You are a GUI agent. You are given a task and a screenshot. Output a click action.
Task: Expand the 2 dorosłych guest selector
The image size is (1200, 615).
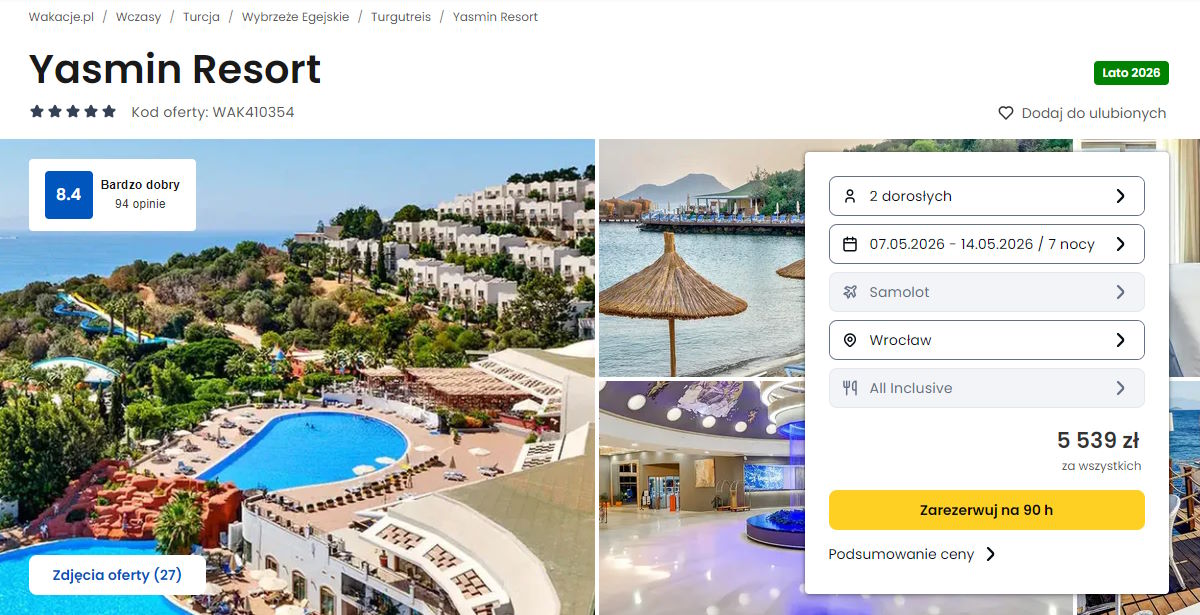tap(987, 196)
